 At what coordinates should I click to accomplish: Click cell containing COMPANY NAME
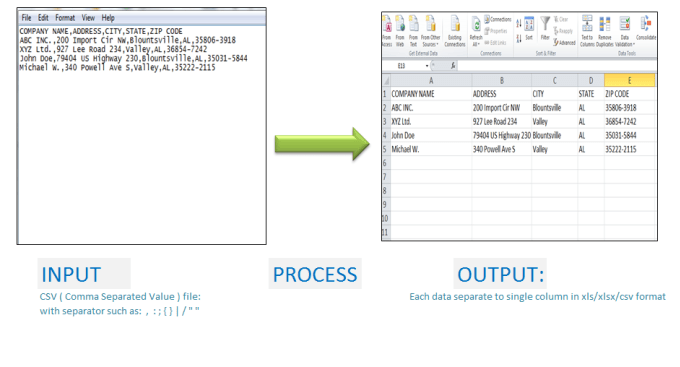(431, 94)
